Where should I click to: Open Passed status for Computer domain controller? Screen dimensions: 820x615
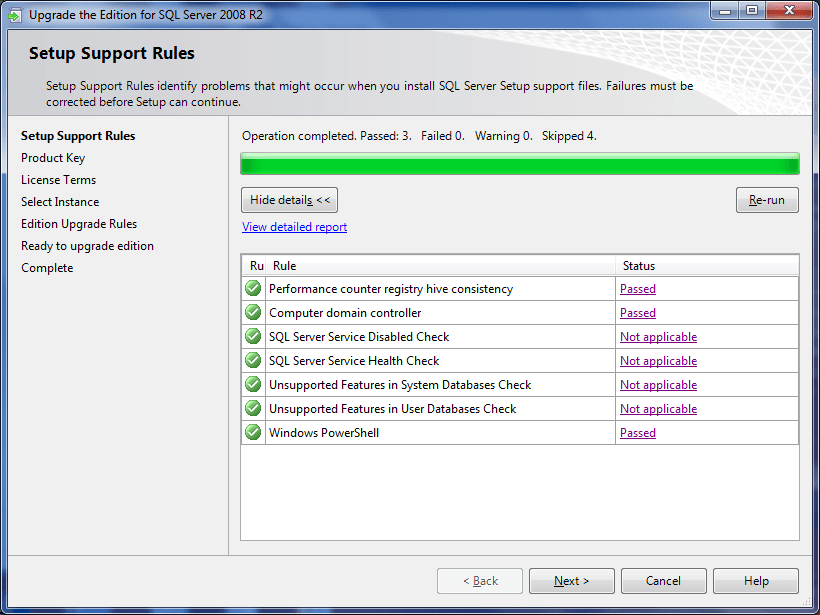637,313
